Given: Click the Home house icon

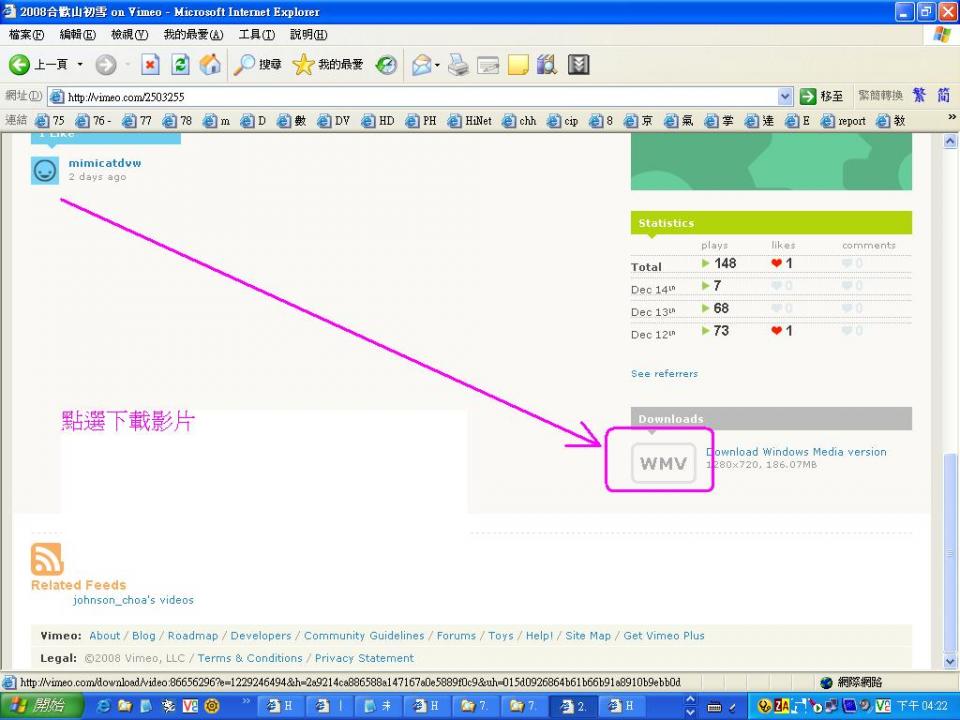Looking at the screenshot, I should coord(210,65).
